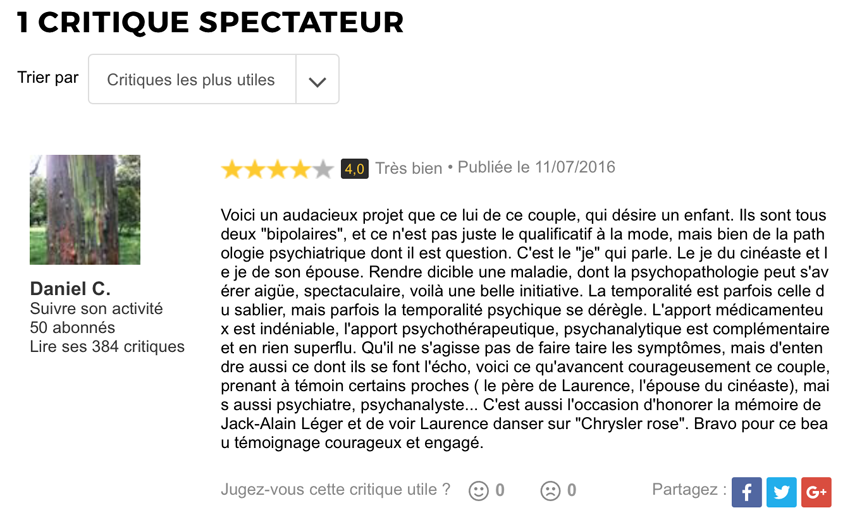Expand the sort dropdown chevron arrow
Screen dimensions: 850x527
317,79
